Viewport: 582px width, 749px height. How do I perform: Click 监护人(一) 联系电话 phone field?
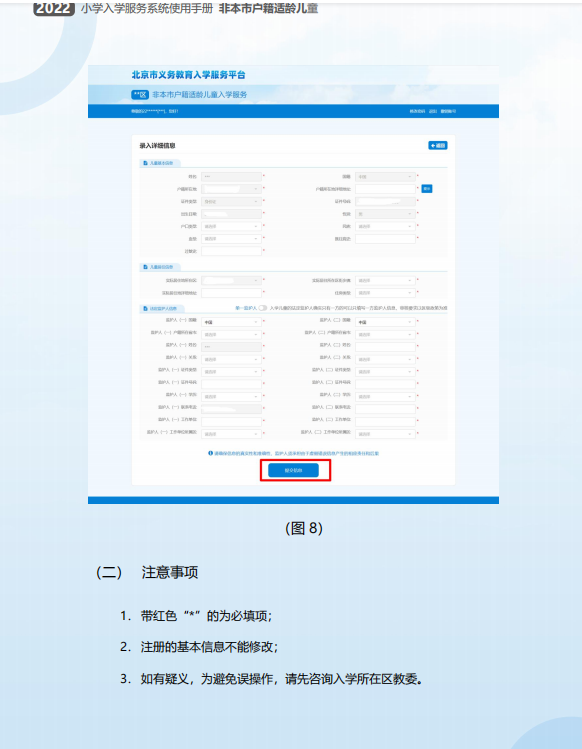231,409
